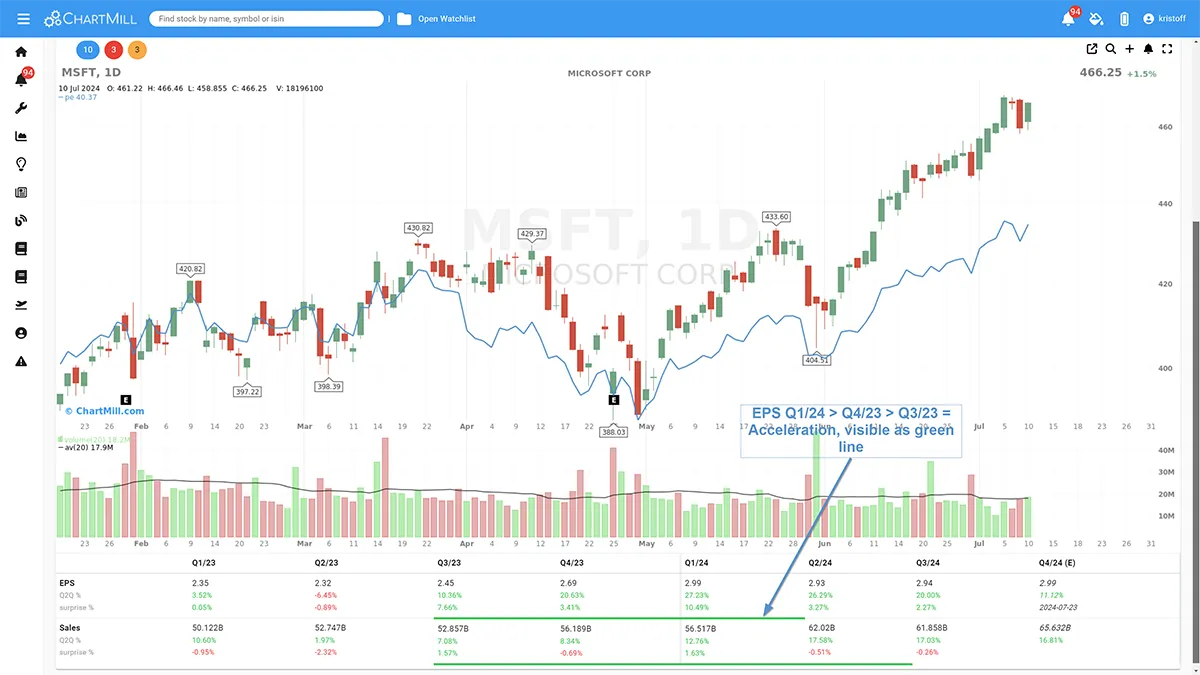
Task: Click the chart alert bell icon
Action: (x=1148, y=49)
